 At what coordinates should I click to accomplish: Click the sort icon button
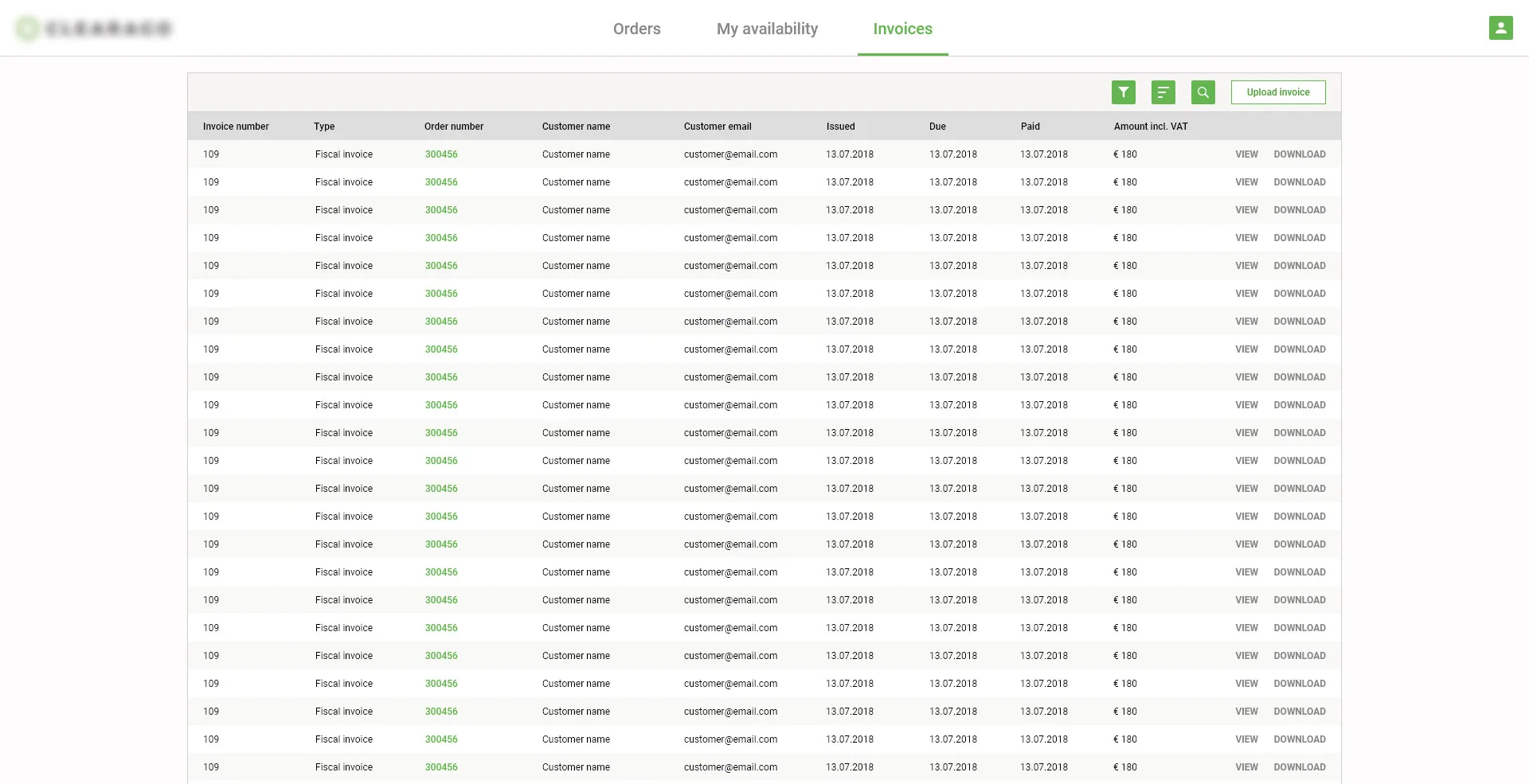(1163, 92)
